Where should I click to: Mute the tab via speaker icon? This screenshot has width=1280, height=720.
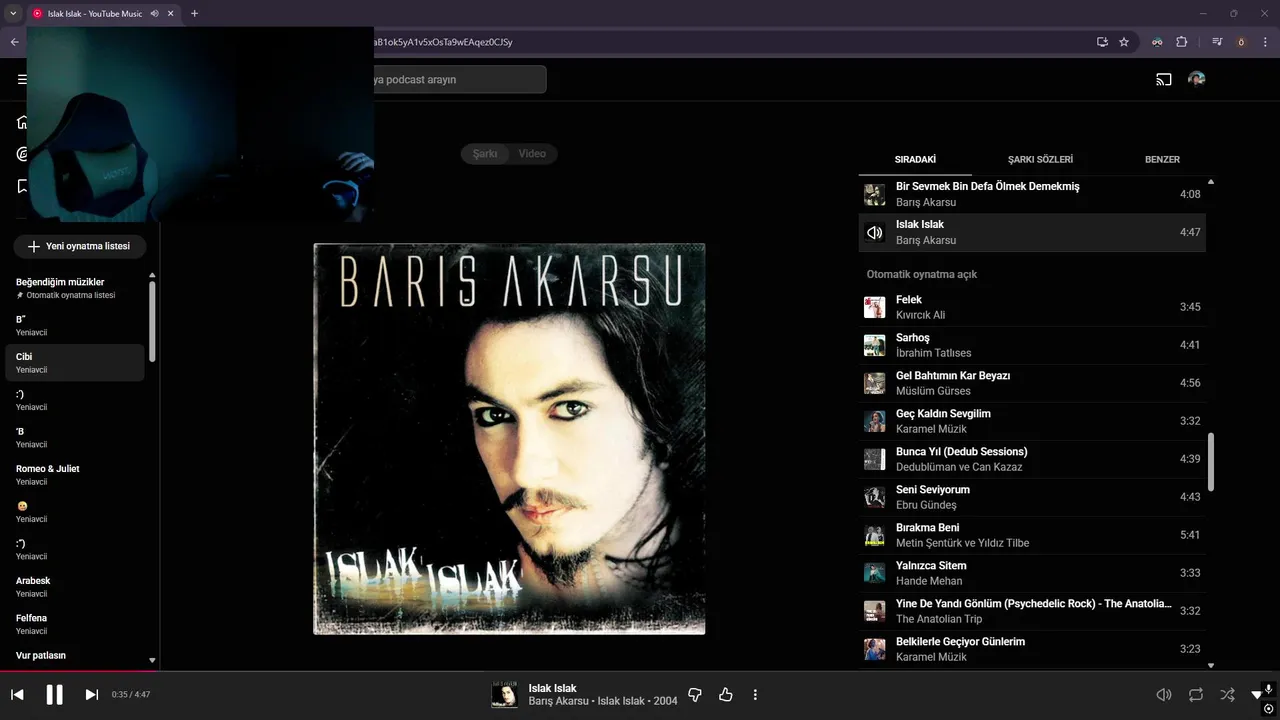click(x=154, y=14)
